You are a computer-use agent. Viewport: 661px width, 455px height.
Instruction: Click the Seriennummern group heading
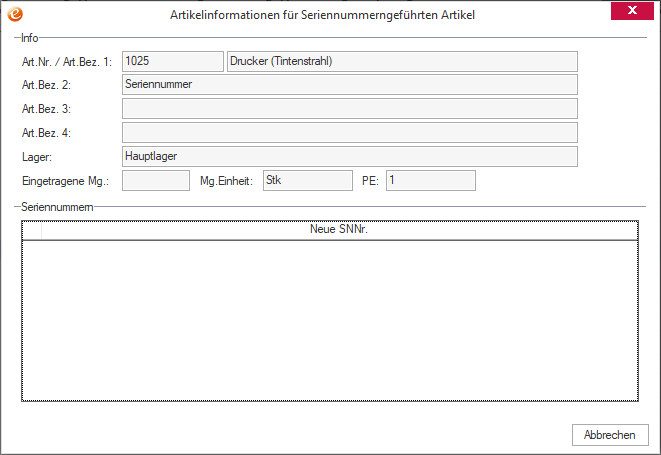(x=57, y=207)
